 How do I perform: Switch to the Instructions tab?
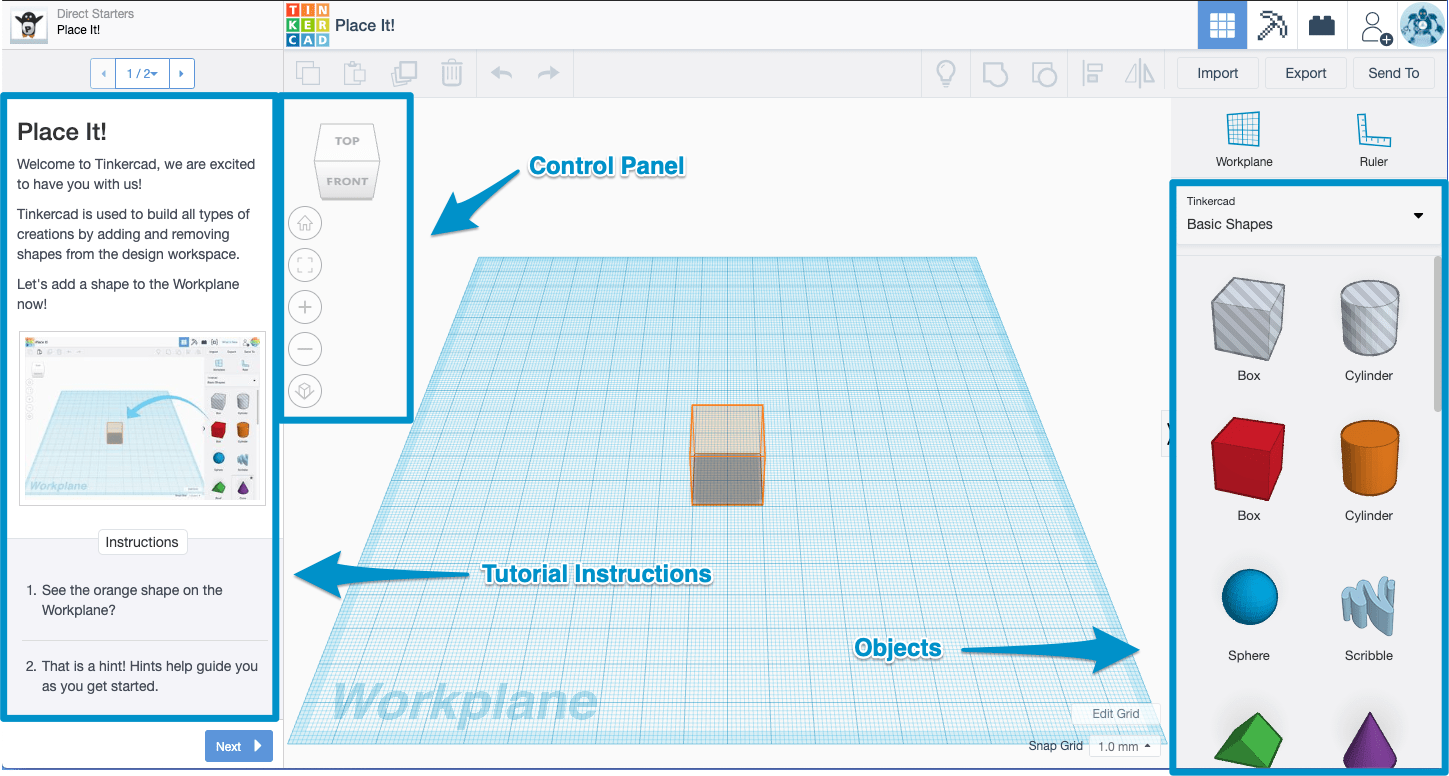click(x=142, y=541)
